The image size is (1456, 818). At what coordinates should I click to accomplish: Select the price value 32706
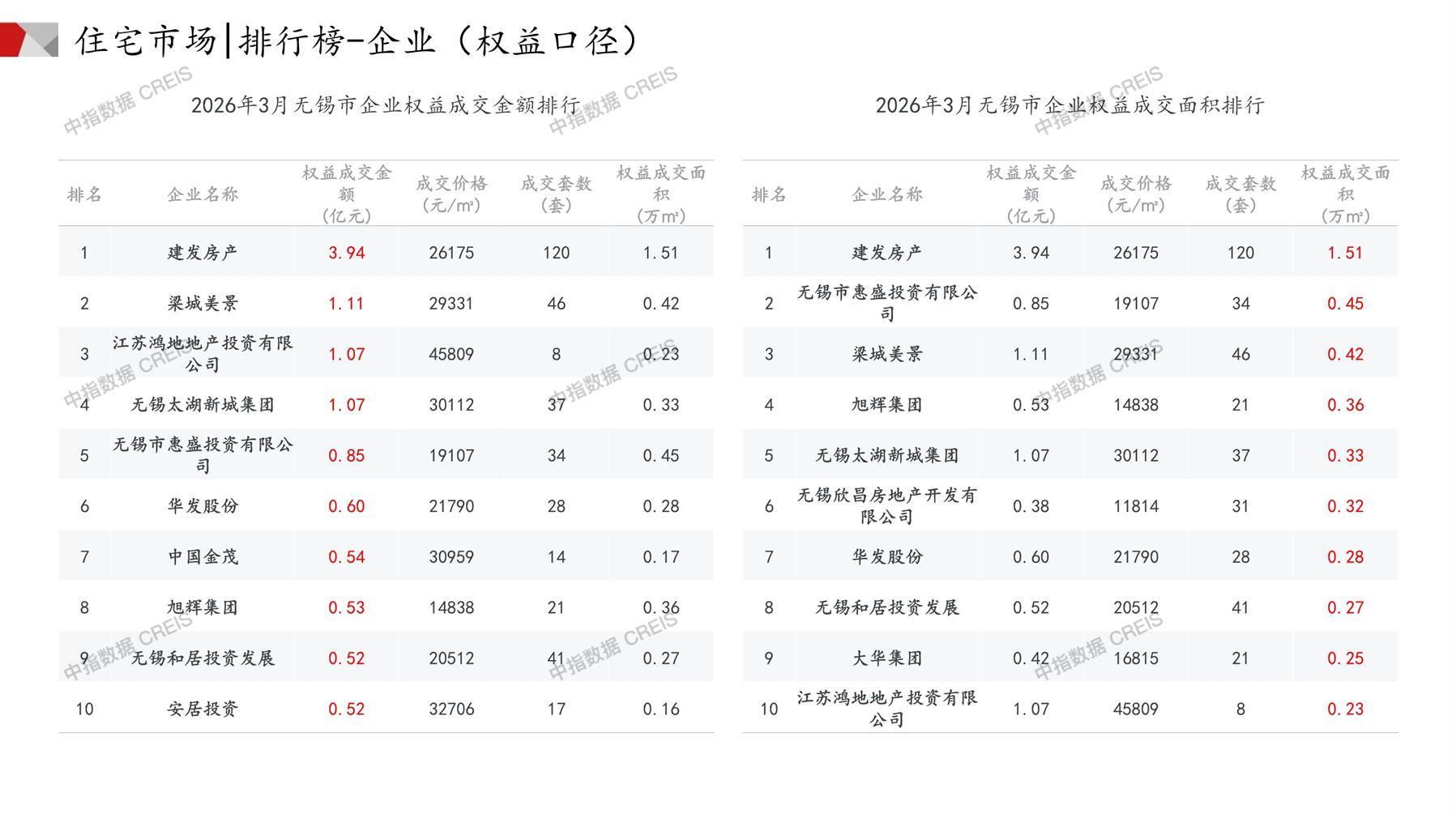pyautogui.click(x=451, y=709)
